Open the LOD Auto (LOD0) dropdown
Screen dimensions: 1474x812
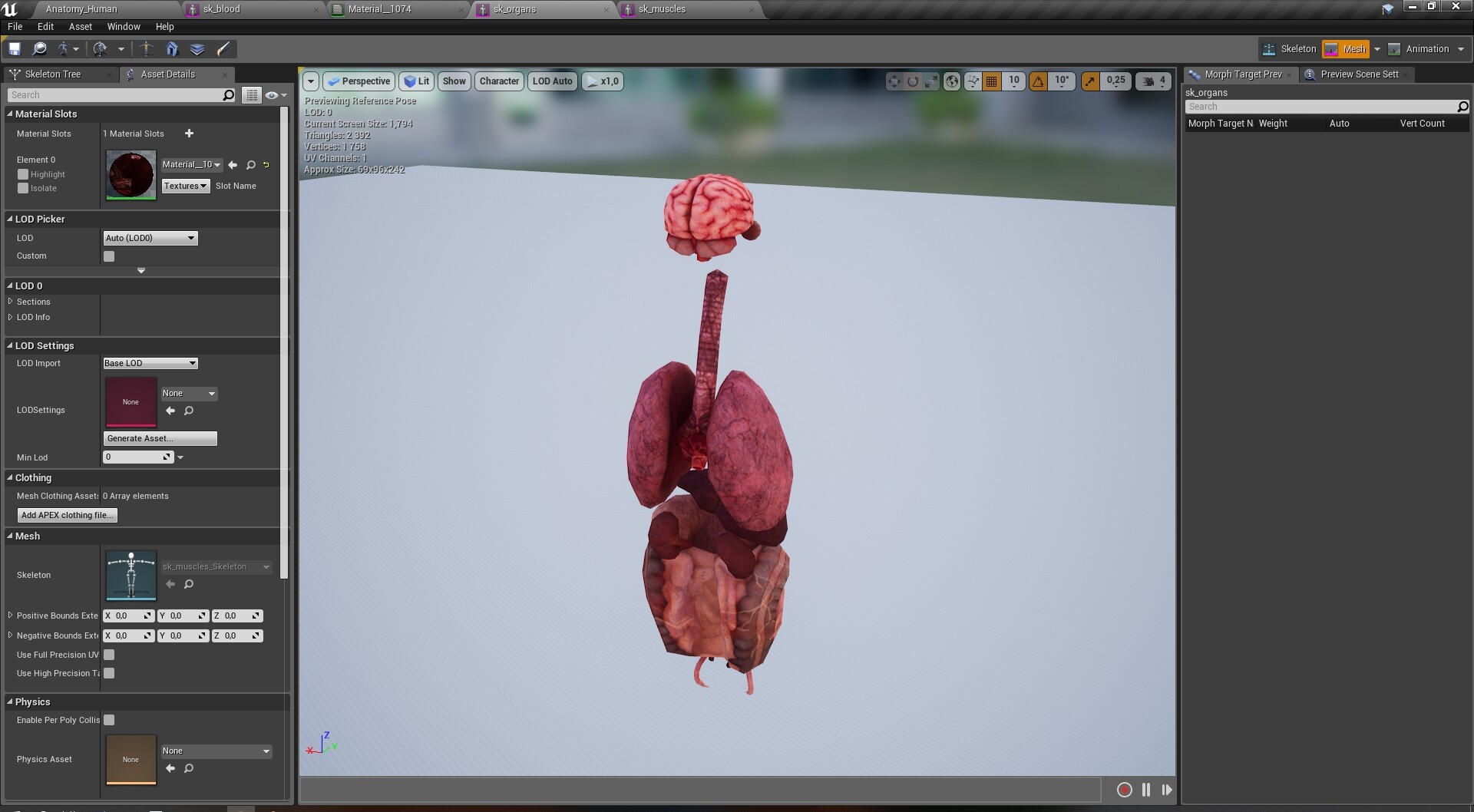click(x=552, y=81)
